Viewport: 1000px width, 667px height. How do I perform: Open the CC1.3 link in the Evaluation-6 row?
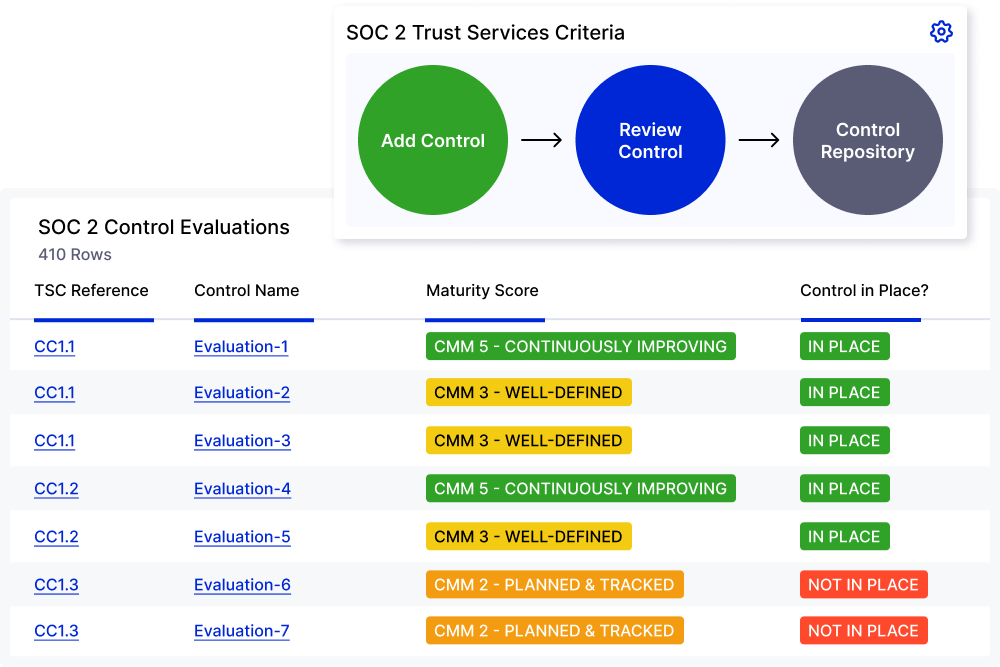(56, 585)
